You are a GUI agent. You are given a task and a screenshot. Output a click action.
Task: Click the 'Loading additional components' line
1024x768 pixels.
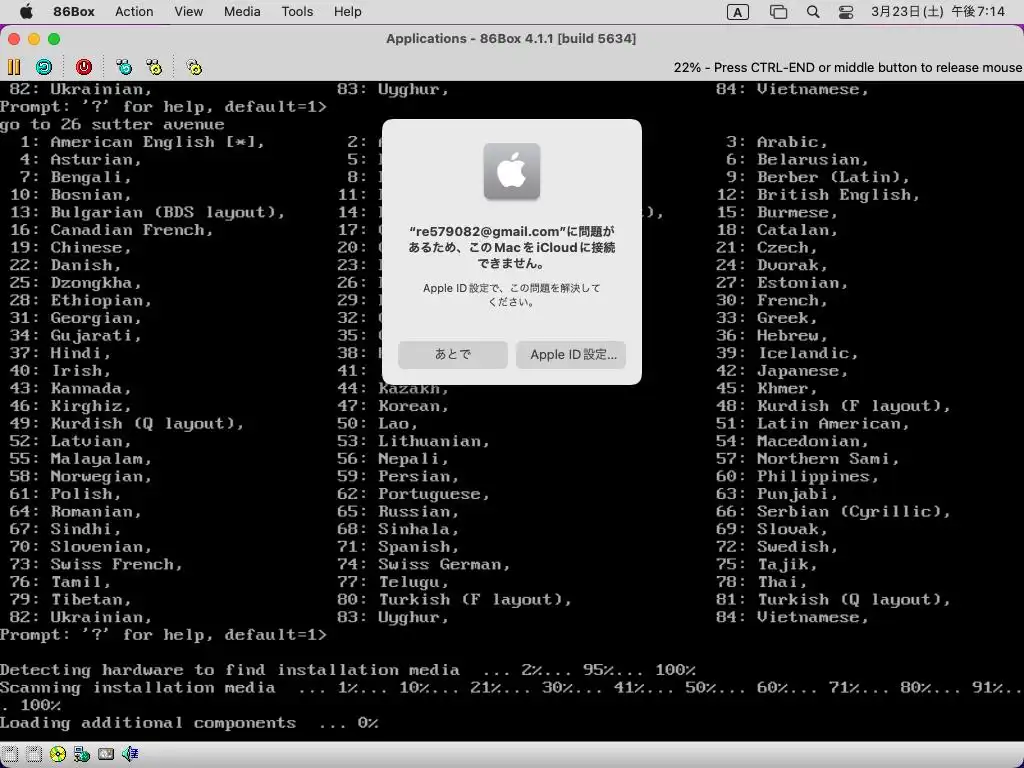[x=189, y=723]
